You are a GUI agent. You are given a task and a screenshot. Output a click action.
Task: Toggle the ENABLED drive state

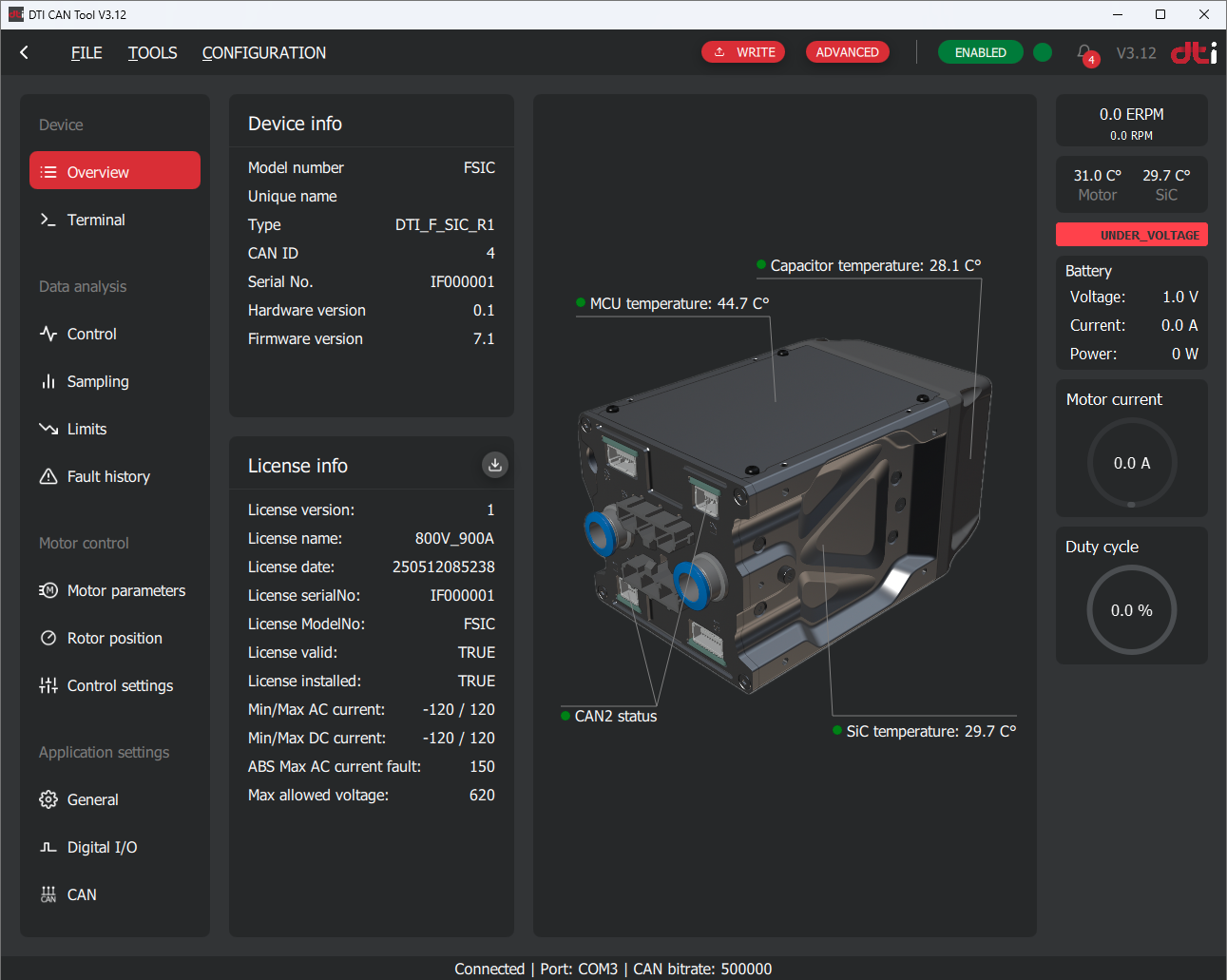980,52
